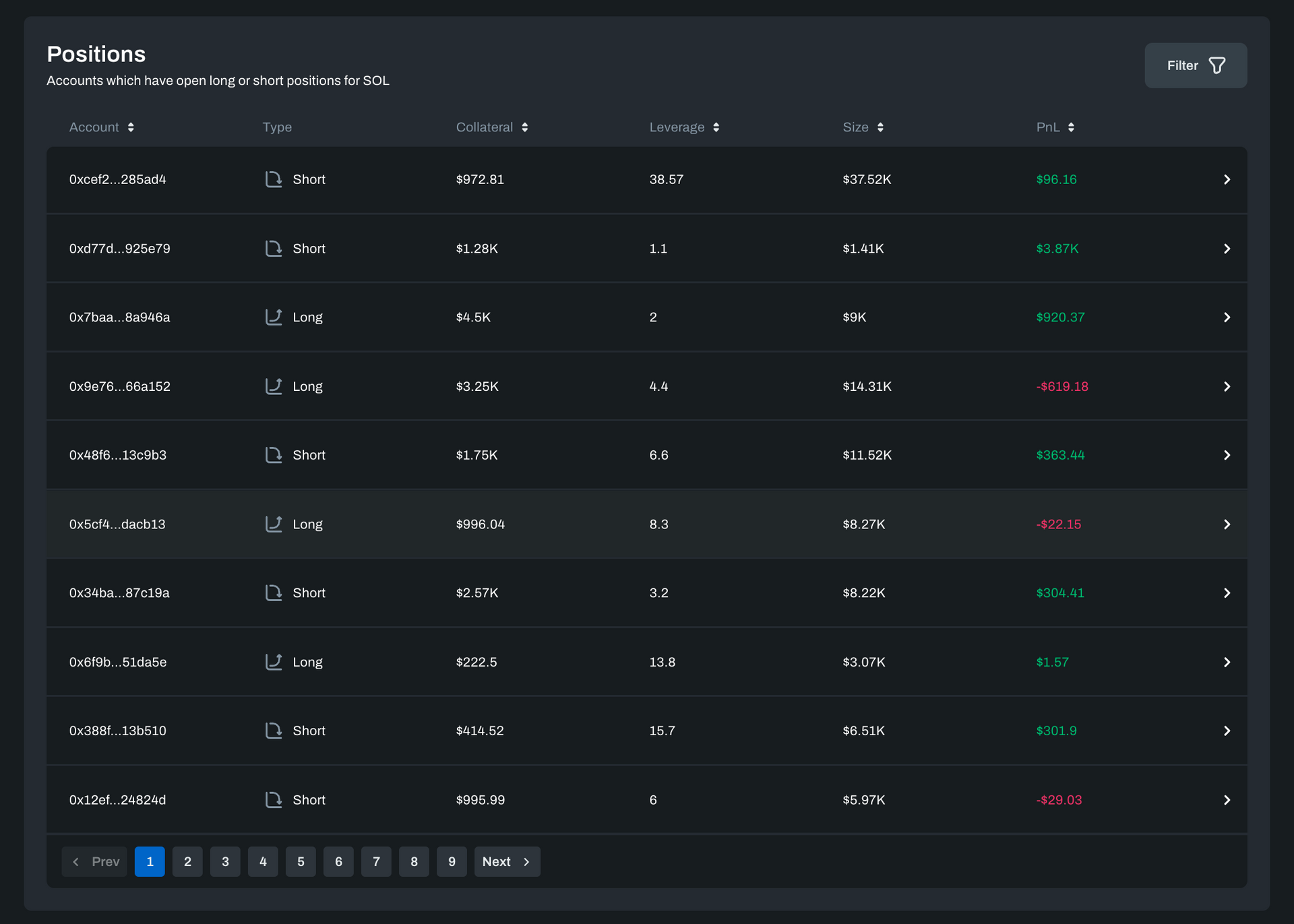
Task: Click the Prev page button
Action: click(x=94, y=861)
